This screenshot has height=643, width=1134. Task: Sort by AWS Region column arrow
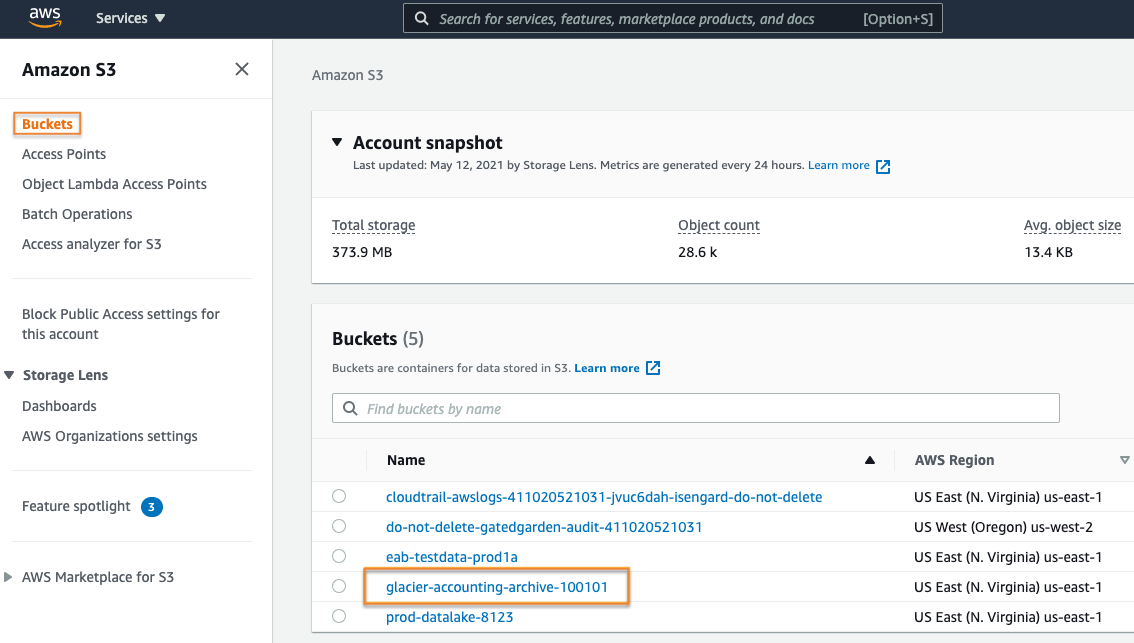point(1125,460)
